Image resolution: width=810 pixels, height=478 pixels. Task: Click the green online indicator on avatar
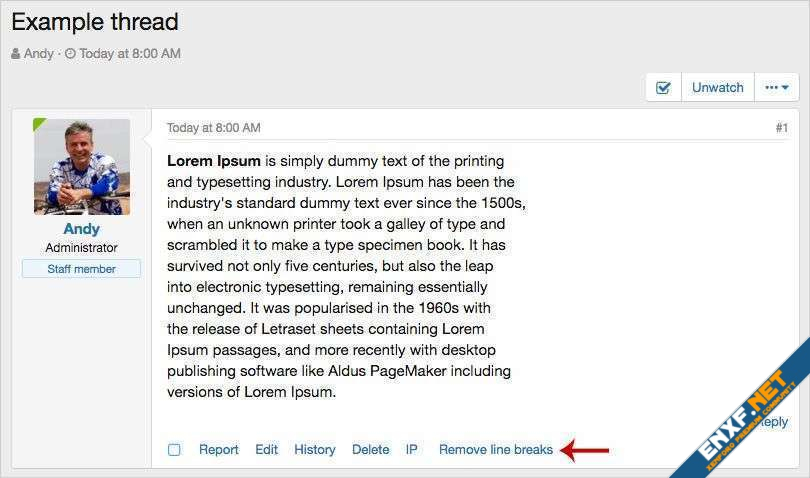click(x=38, y=124)
